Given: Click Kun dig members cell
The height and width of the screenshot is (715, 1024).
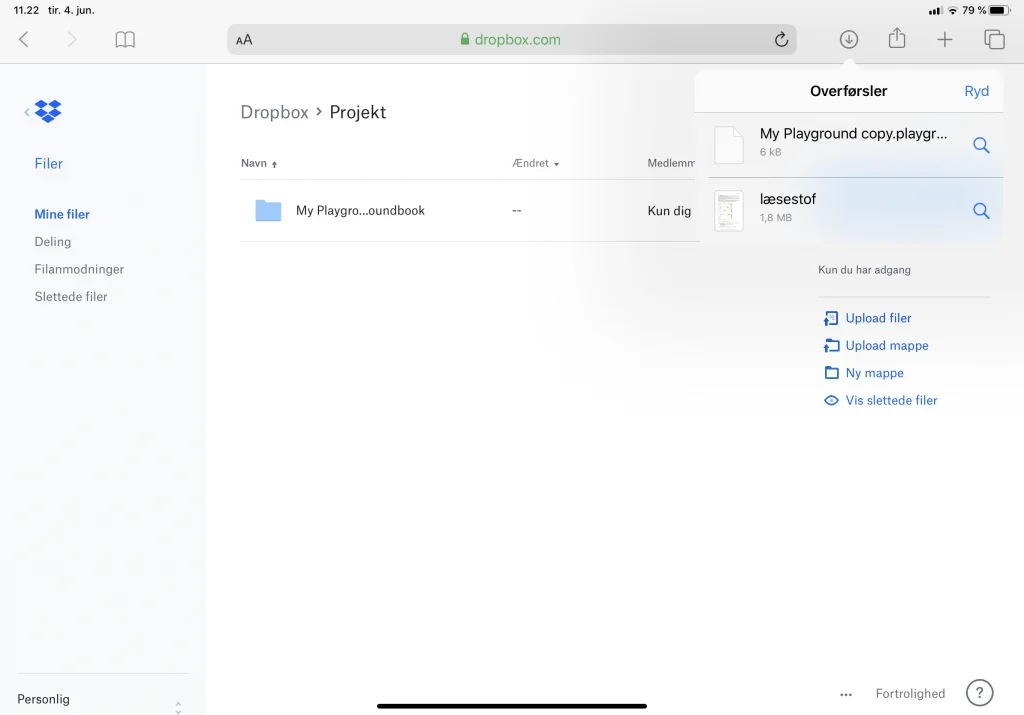Looking at the screenshot, I should point(669,210).
